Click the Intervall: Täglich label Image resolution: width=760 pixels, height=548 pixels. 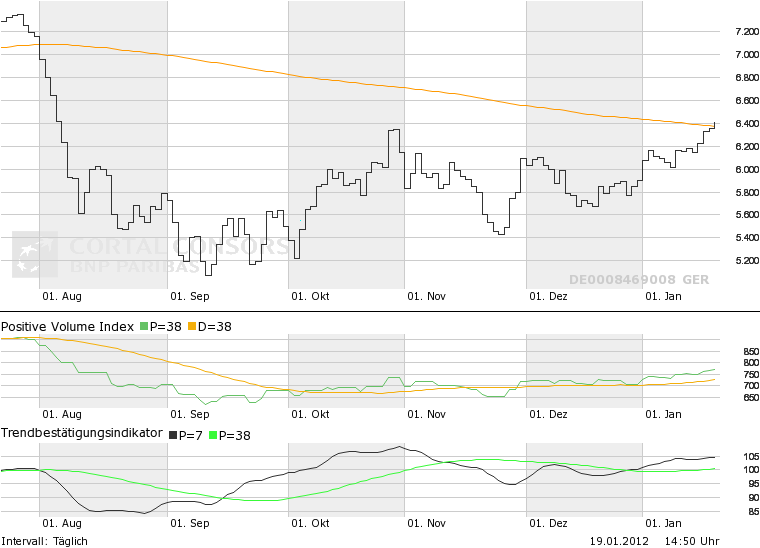45,541
